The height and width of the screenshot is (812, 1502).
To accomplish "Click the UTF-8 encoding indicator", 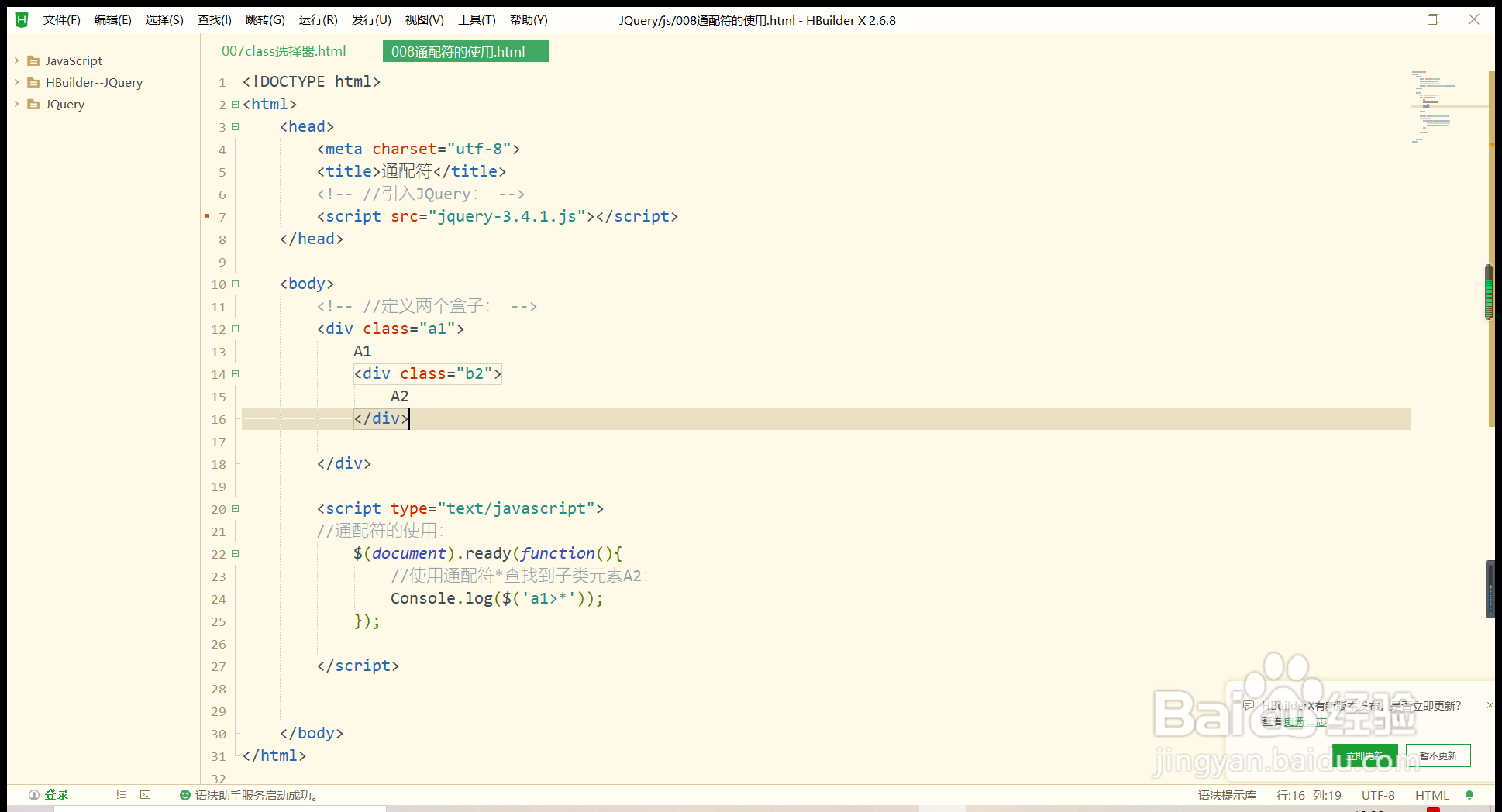I will tap(1378, 795).
